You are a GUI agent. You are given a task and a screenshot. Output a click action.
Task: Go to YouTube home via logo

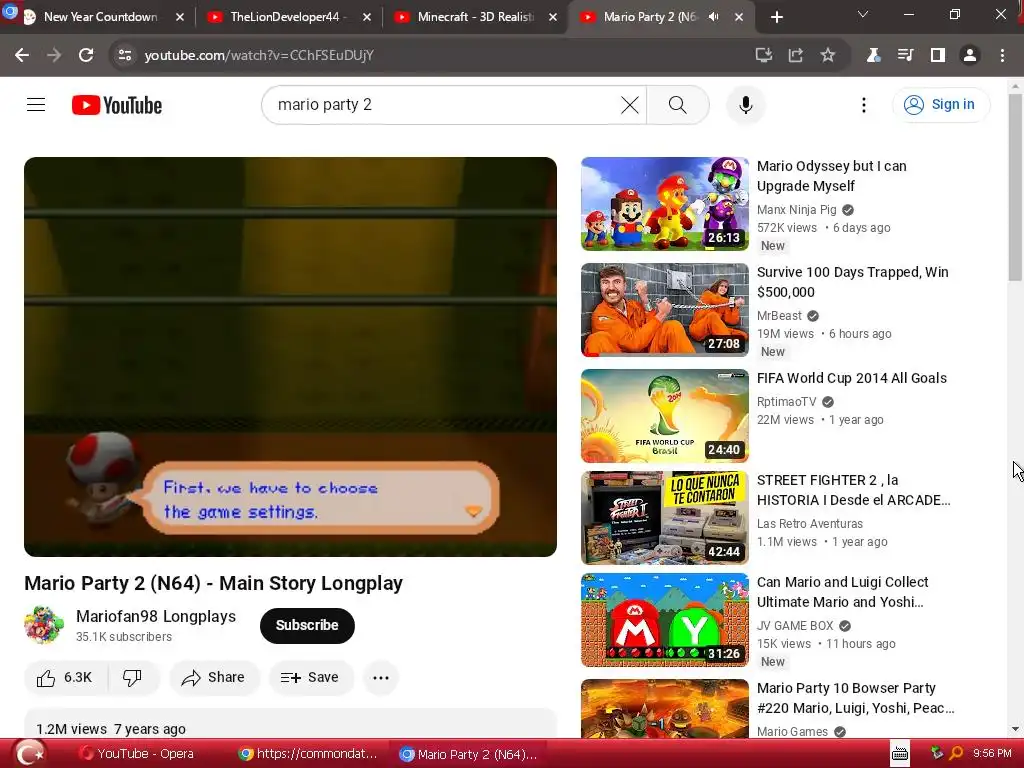(117, 105)
